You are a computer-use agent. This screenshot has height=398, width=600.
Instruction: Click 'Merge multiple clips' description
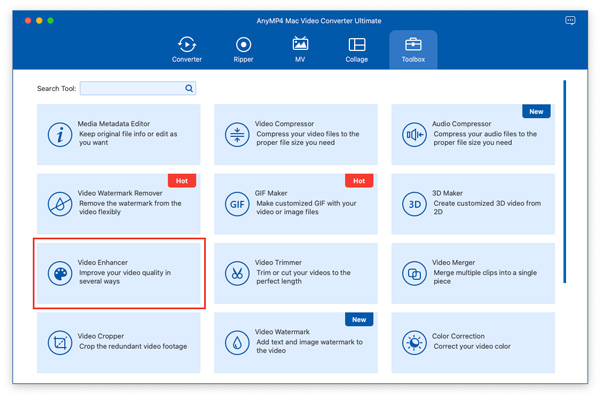tap(485, 277)
